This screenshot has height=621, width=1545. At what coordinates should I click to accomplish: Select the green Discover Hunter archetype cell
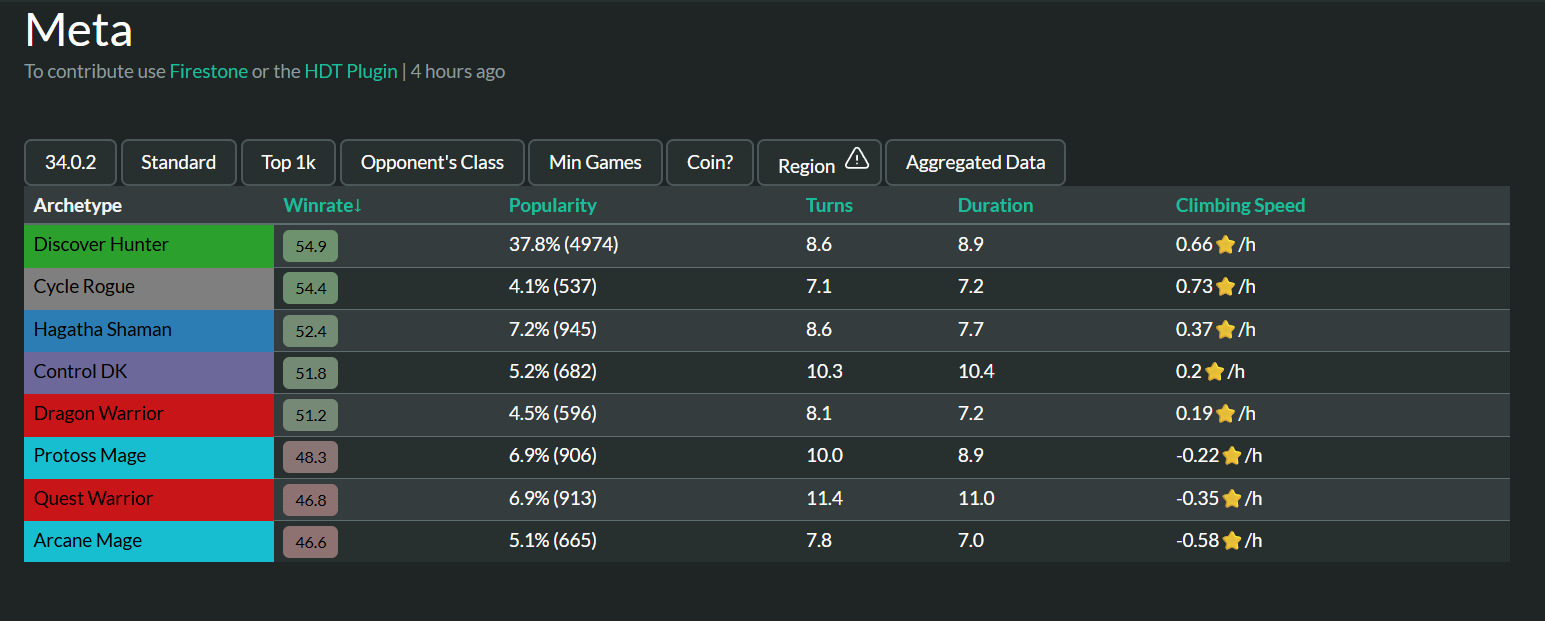coord(149,245)
